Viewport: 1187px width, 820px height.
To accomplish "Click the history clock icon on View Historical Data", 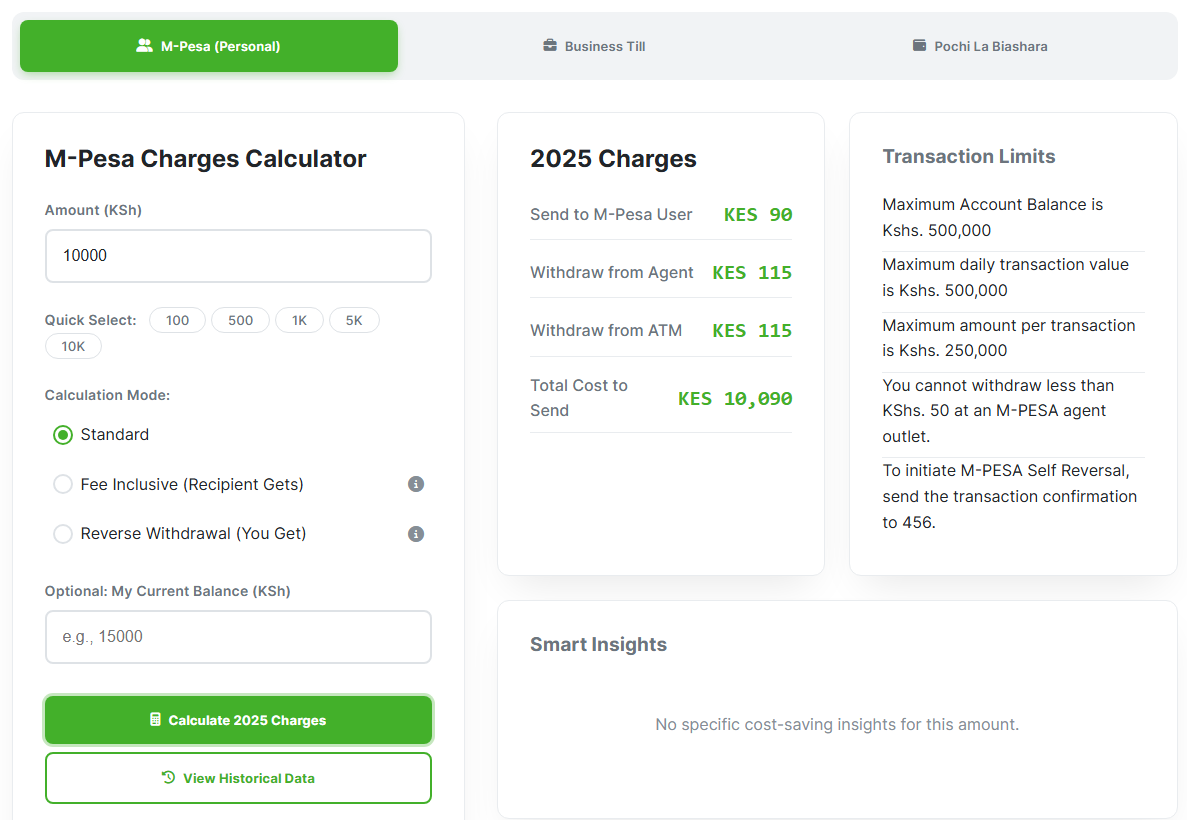I will pyautogui.click(x=168, y=777).
